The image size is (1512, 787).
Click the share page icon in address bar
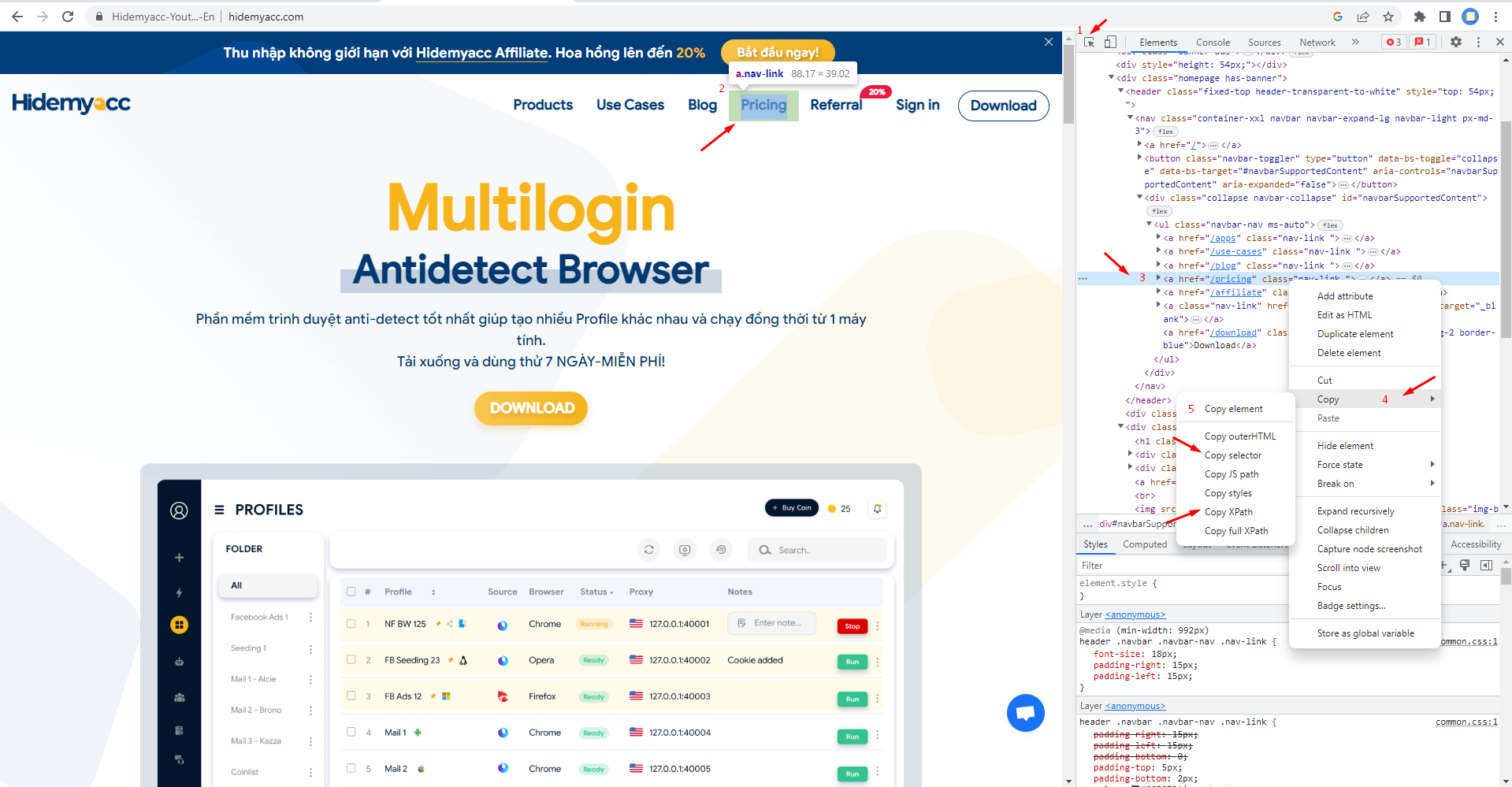click(1363, 17)
